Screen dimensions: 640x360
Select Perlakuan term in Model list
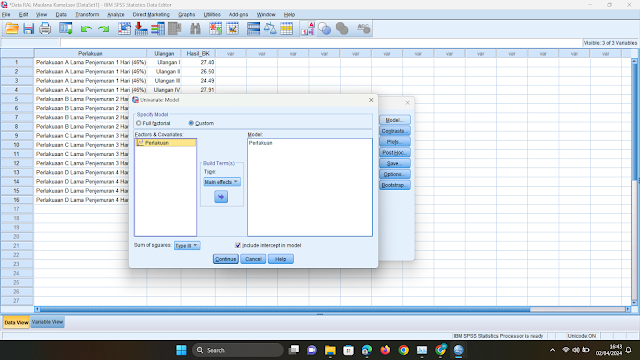pyautogui.click(x=260, y=143)
